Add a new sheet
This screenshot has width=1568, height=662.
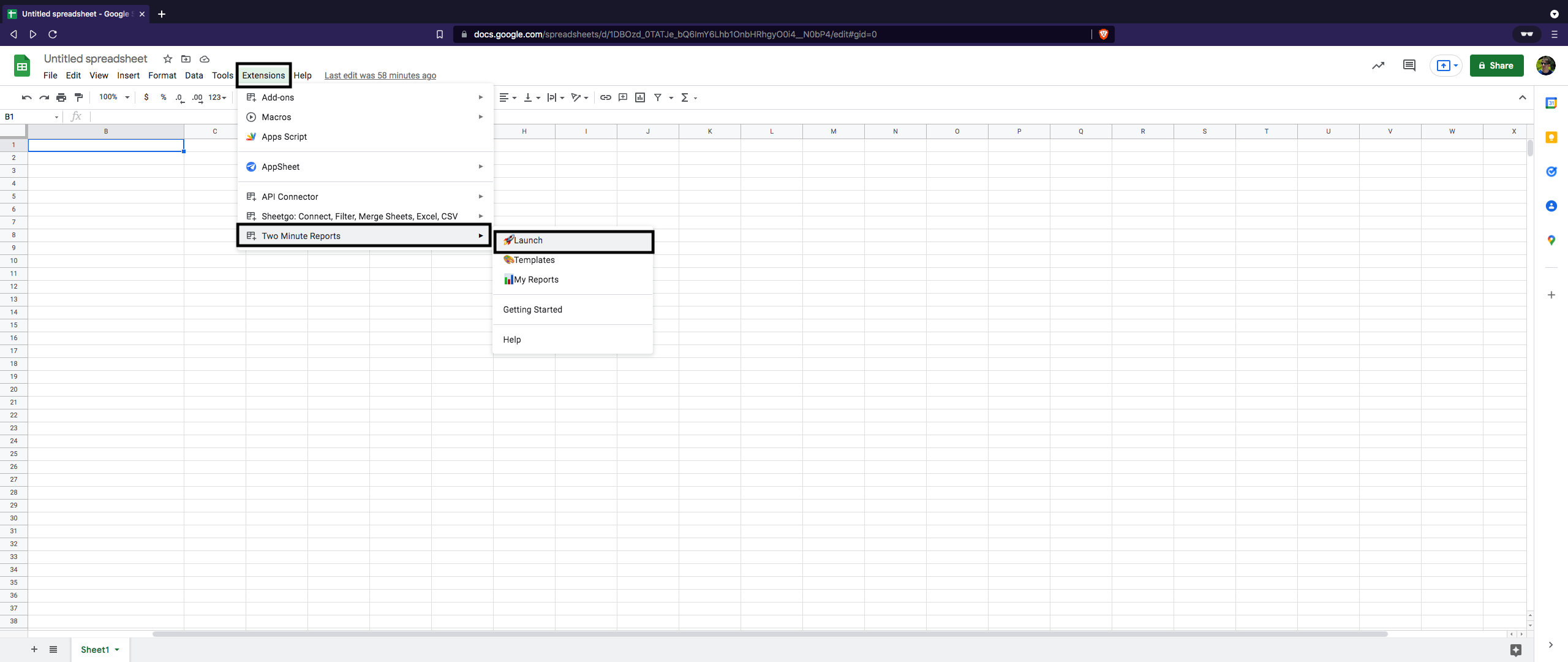(34, 649)
